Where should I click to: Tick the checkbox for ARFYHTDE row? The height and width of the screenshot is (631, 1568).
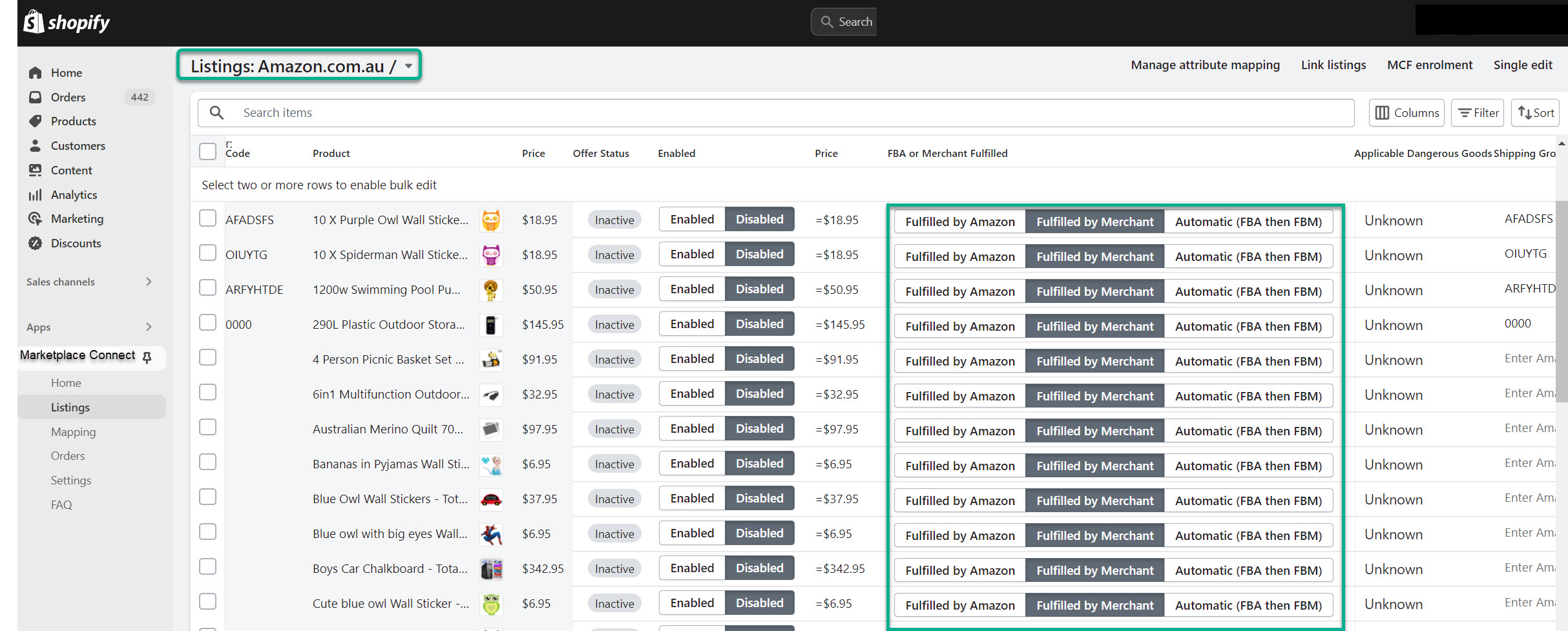pos(207,287)
